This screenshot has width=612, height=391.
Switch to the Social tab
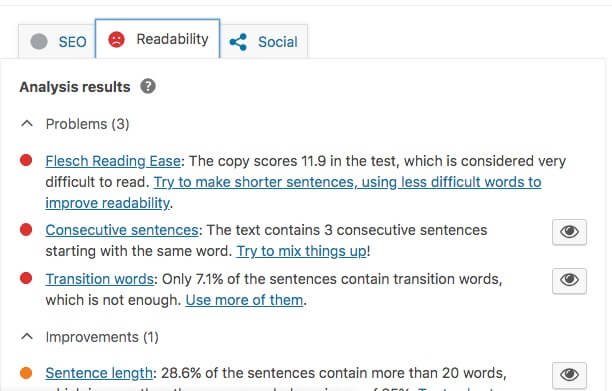(x=264, y=41)
